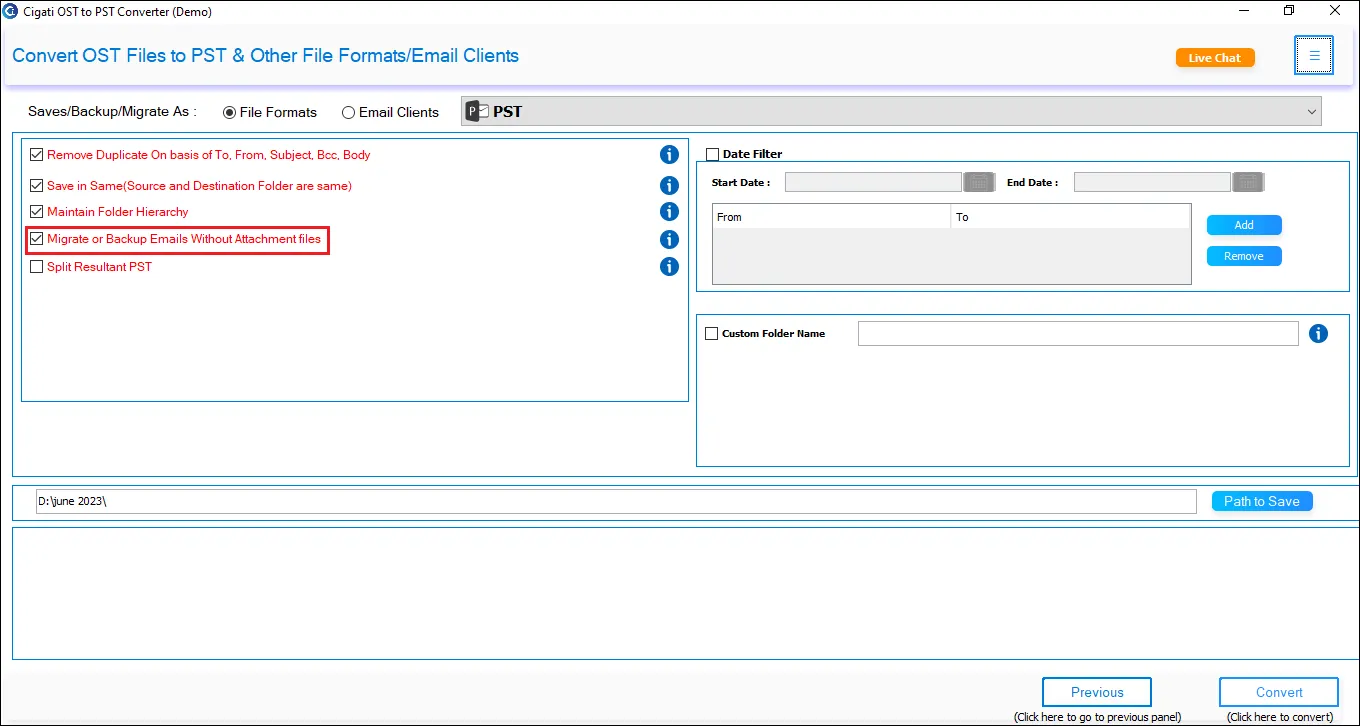Screen dimensions: 1360x726
Task: Click info icon for Migrate Without Attachment
Action: pyautogui.click(x=669, y=239)
